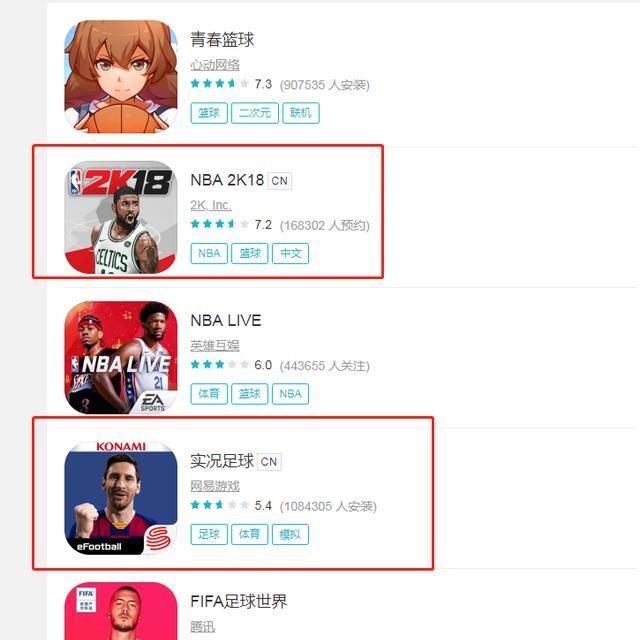Image resolution: width=640 pixels, height=640 pixels.
Task: Visit the 2K, Inc. developer link
Action: [x=211, y=205]
